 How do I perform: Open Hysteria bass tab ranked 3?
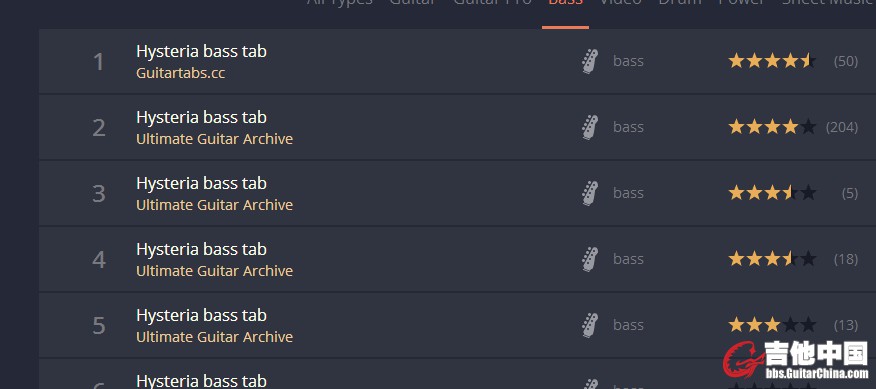pyautogui.click(x=201, y=183)
